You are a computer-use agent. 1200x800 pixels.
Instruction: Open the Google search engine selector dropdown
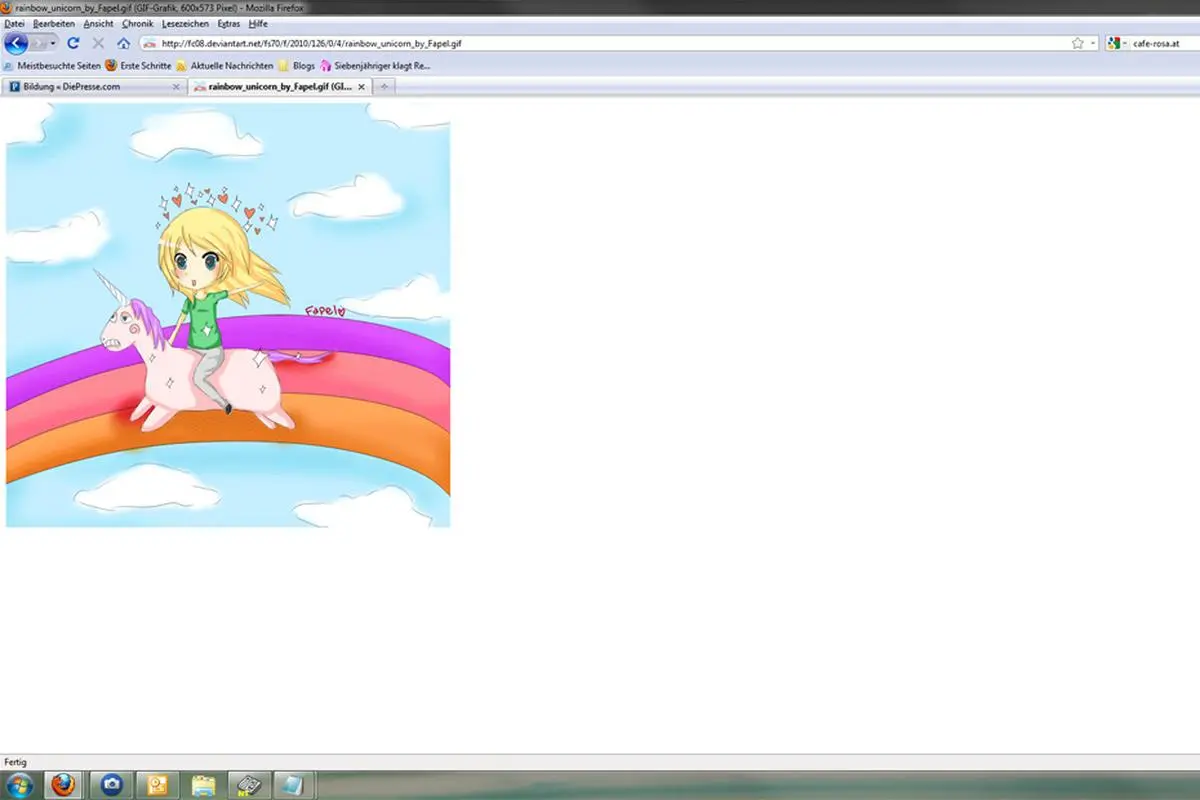(1115, 43)
